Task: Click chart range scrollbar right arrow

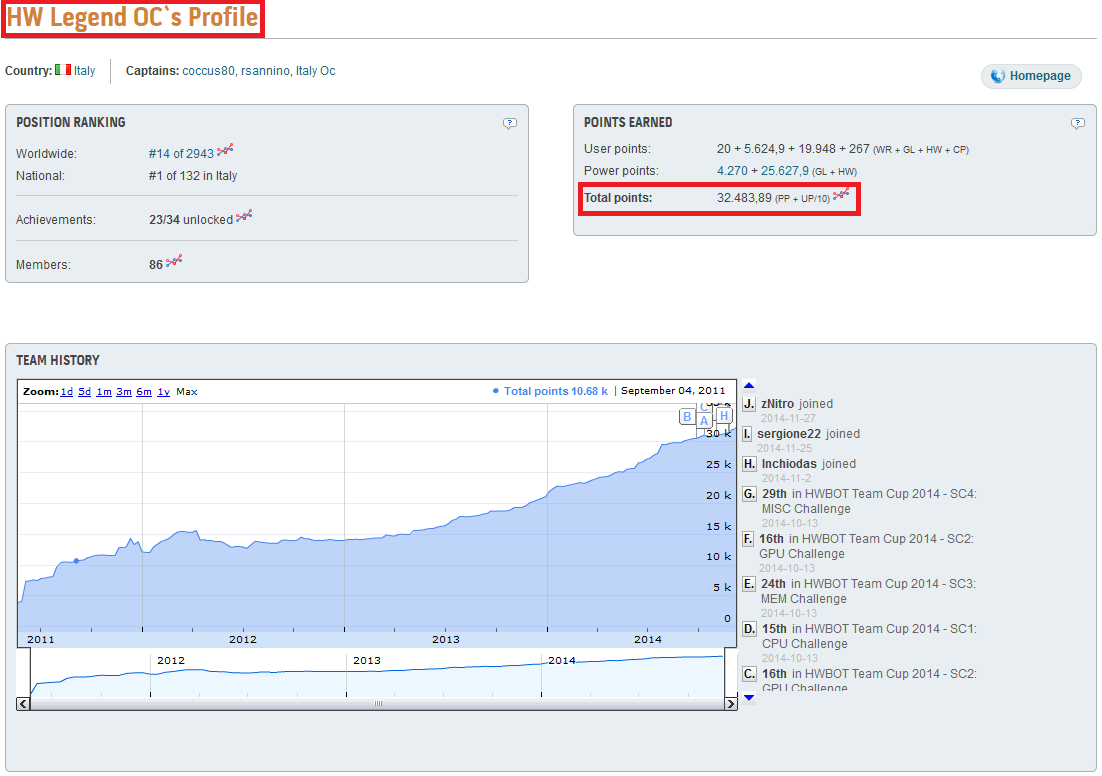Action: (x=731, y=704)
